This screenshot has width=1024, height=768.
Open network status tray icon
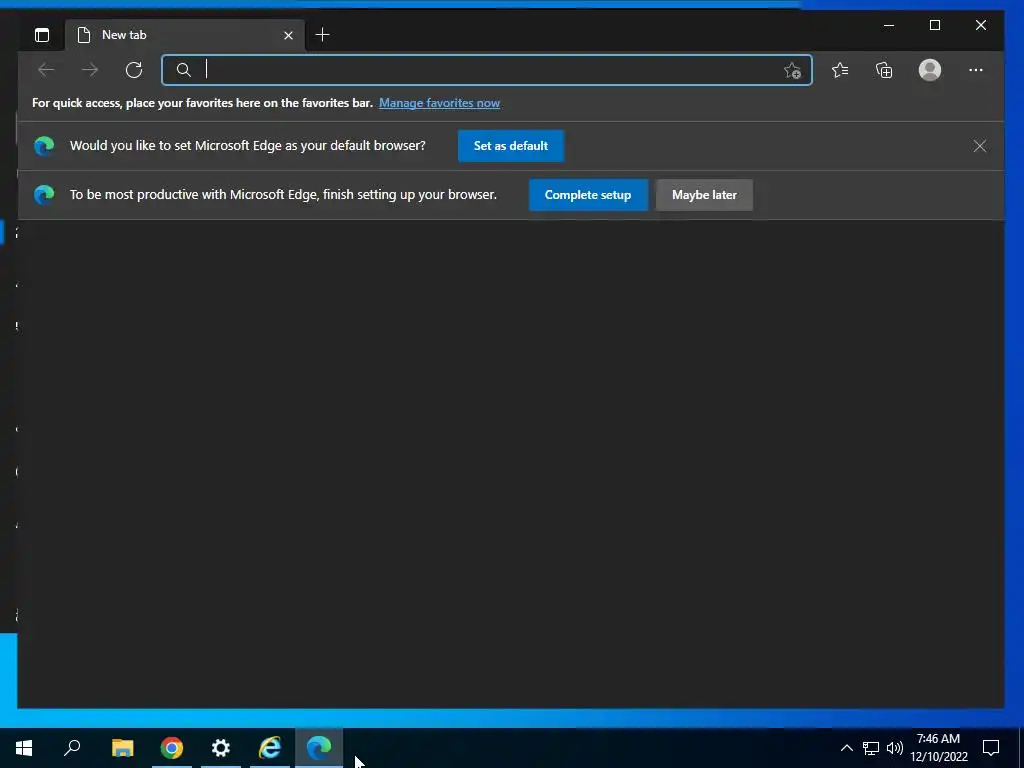point(871,748)
